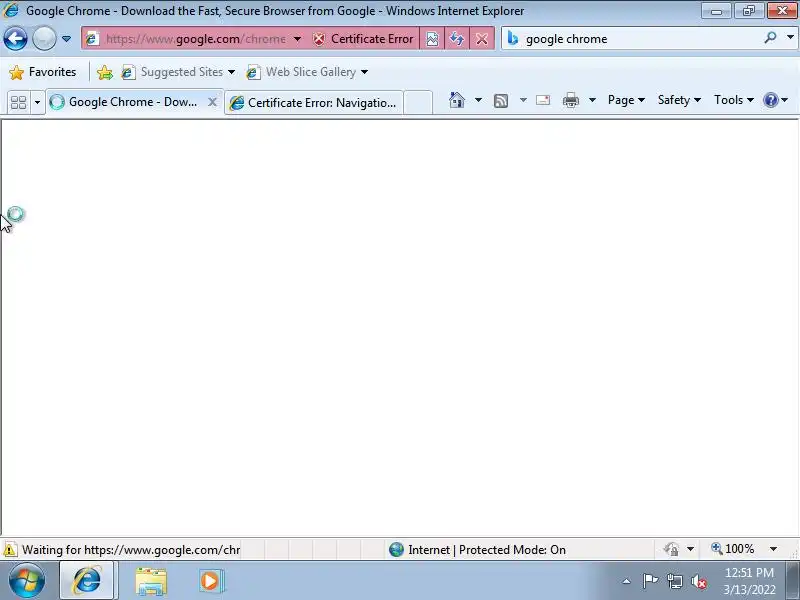Click the greyed Forward navigation button
The height and width of the screenshot is (600, 800).
(x=44, y=38)
